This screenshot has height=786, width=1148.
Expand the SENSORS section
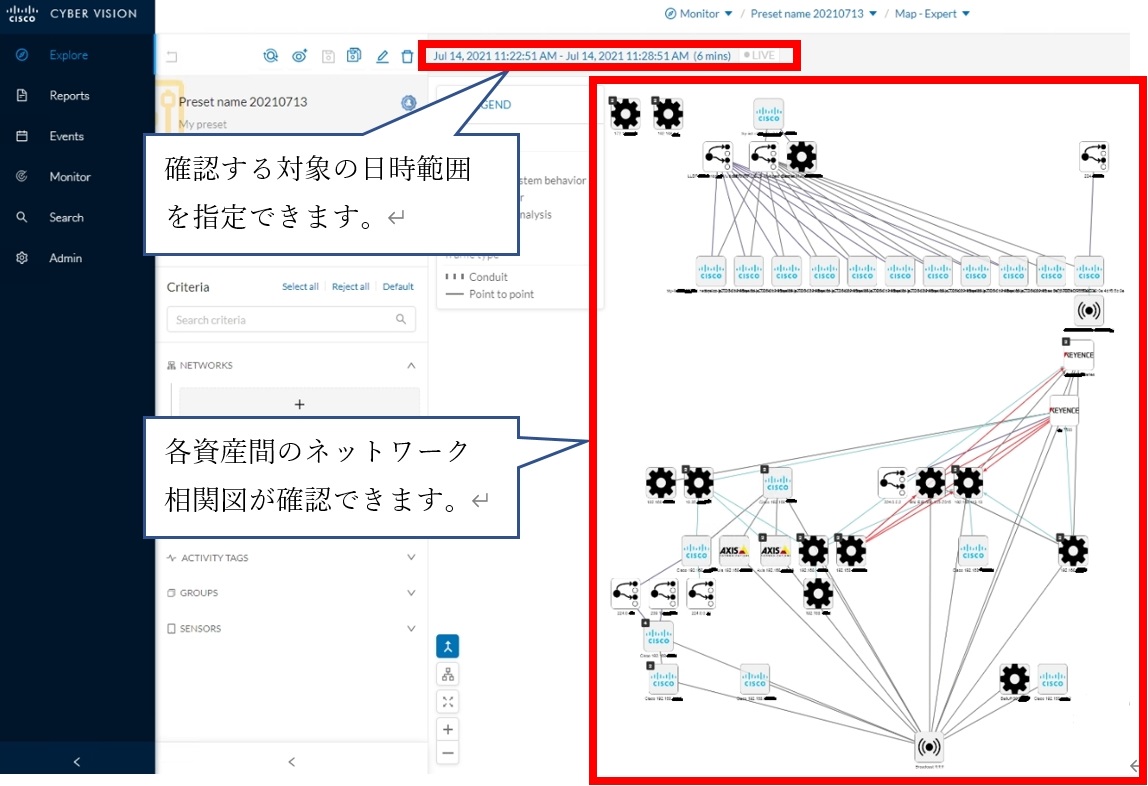click(411, 628)
